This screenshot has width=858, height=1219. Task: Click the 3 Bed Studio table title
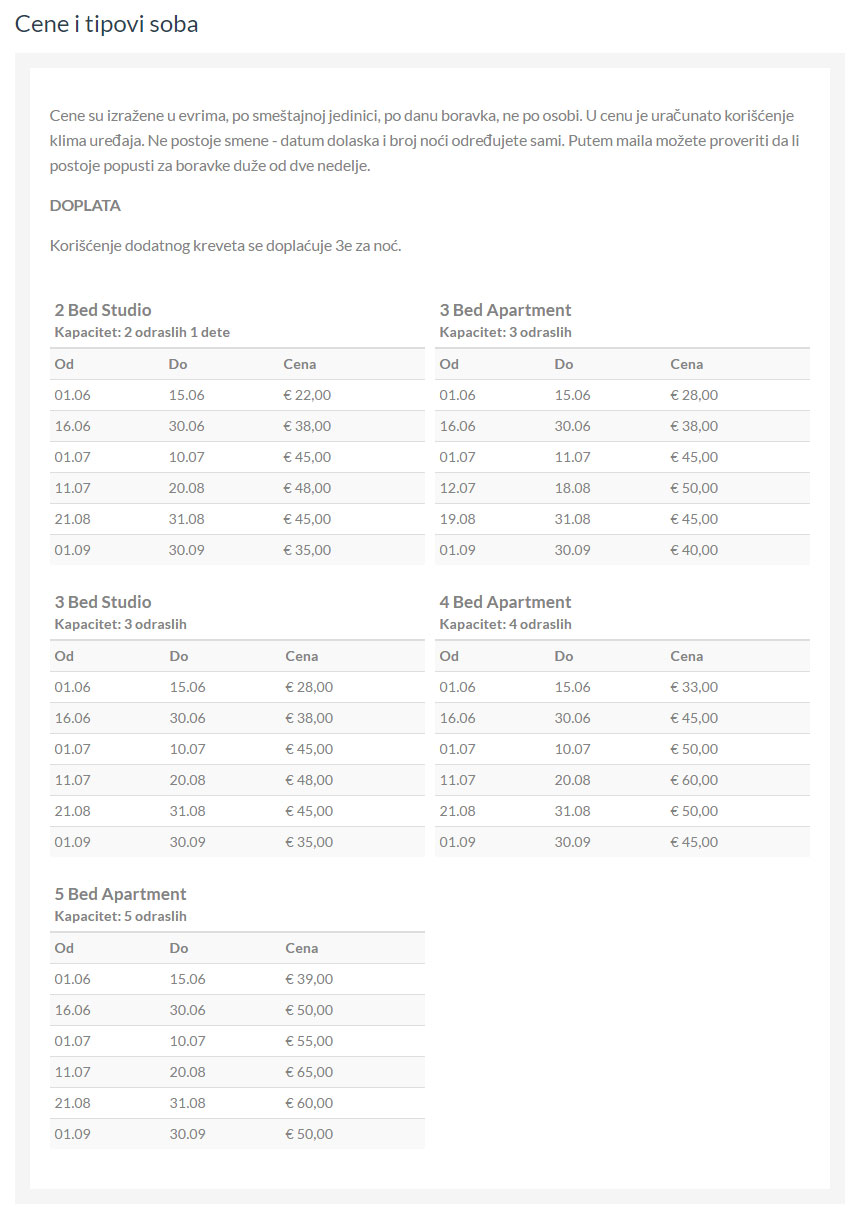click(x=103, y=602)
